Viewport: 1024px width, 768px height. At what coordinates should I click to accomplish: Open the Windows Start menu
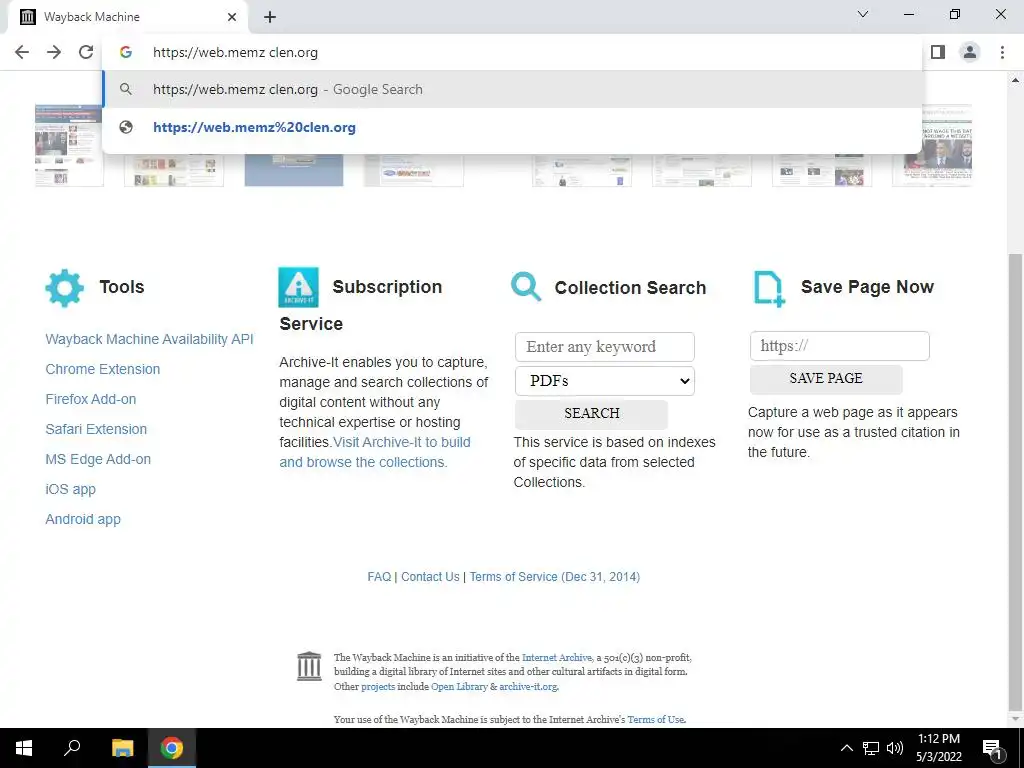(24, 748)
